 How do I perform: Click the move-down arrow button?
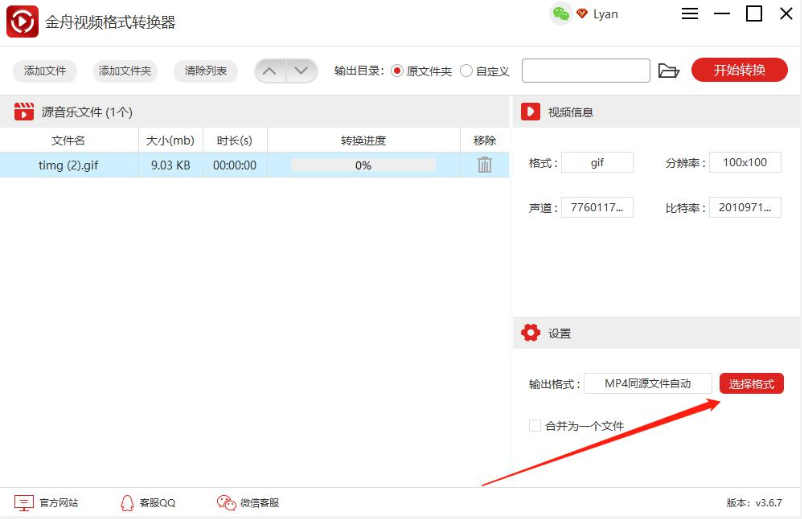pos(301,71)
